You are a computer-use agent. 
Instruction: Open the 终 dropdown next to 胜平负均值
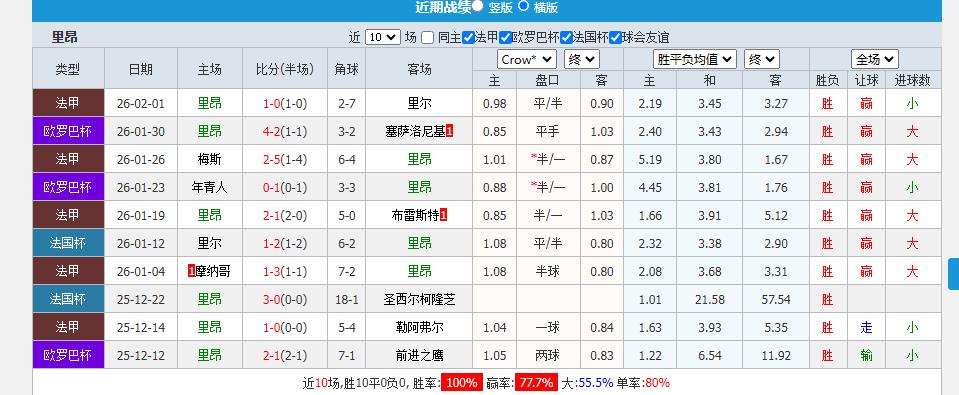tap(761, 59)
